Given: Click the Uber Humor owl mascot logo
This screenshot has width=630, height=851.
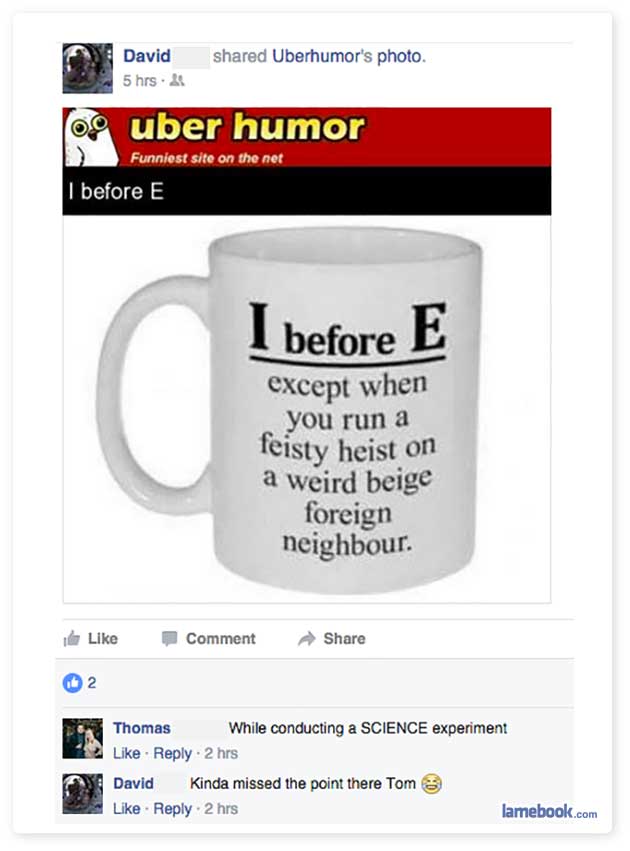Looking at the screenshot, I should click(x=91, y=137).
